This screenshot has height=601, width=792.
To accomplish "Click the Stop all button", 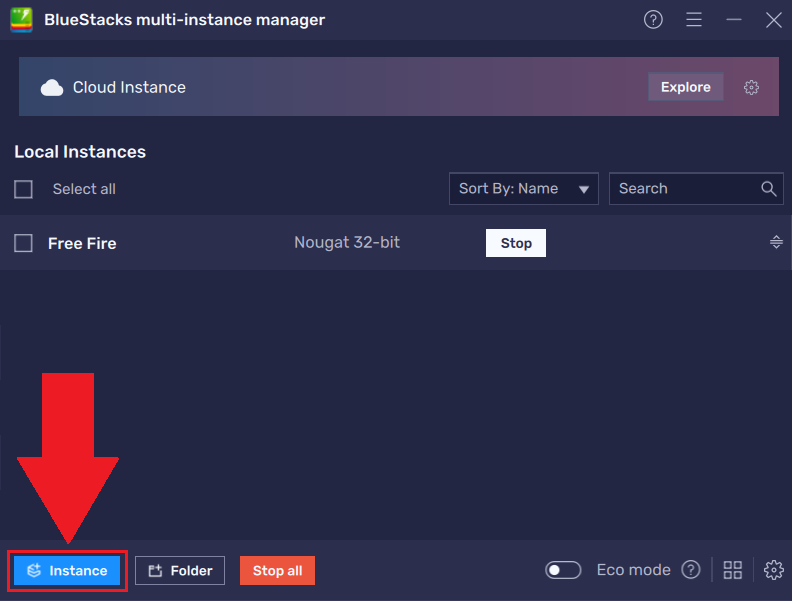I will tap(277, 571).
